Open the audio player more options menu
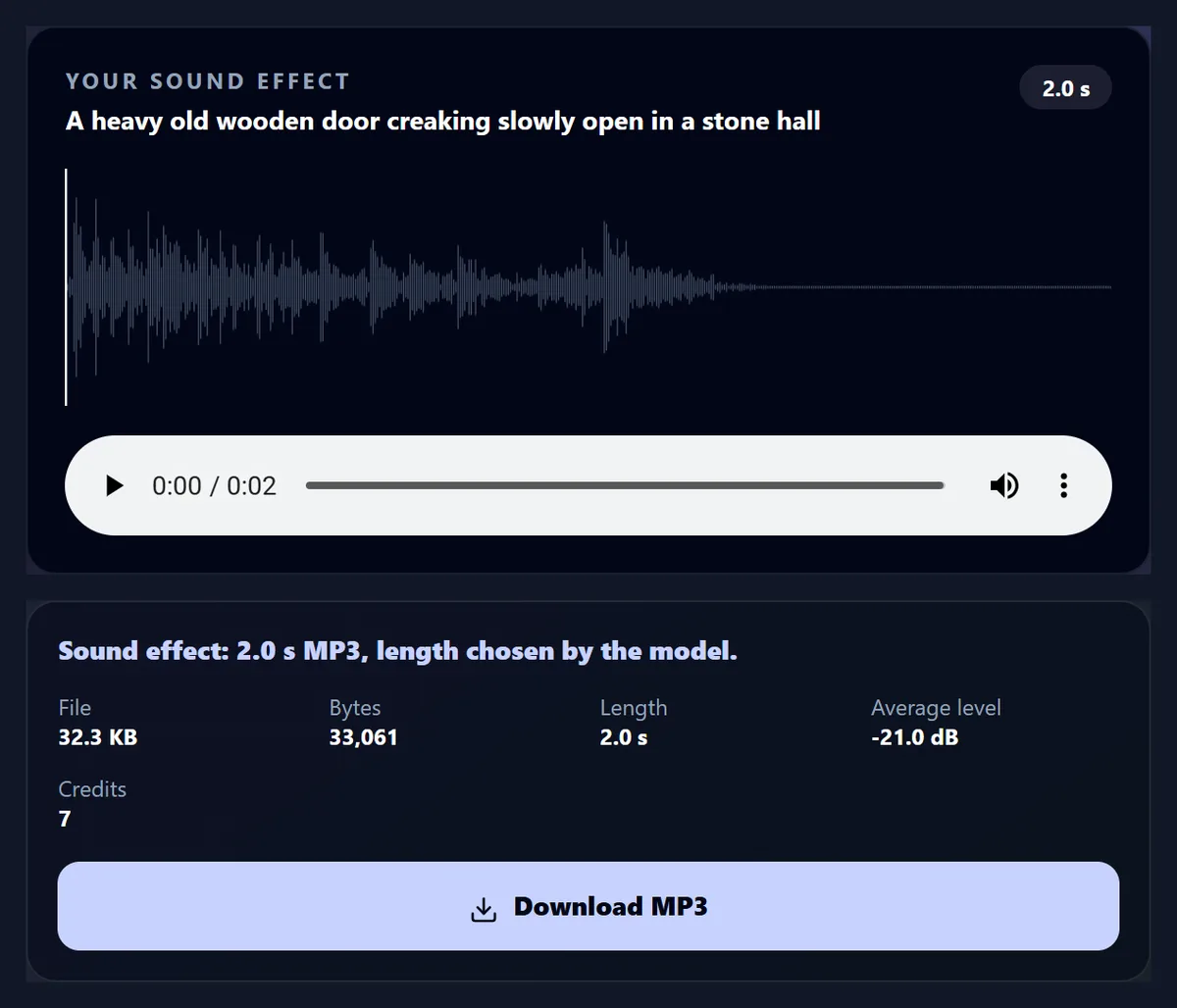Viewport: 1177px width, 1008px height. (1063, 485)
